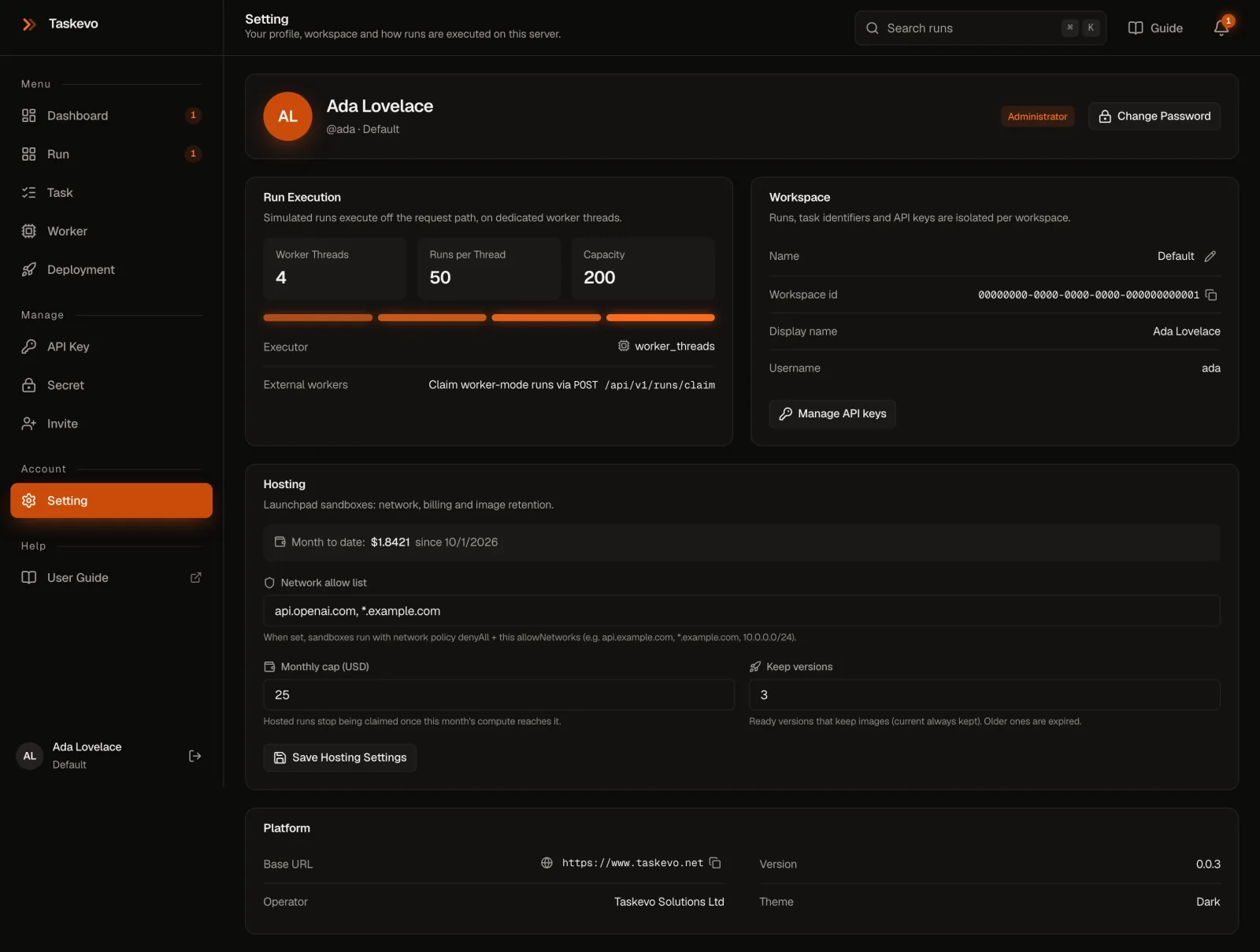Save Hosting Settings

339,758
